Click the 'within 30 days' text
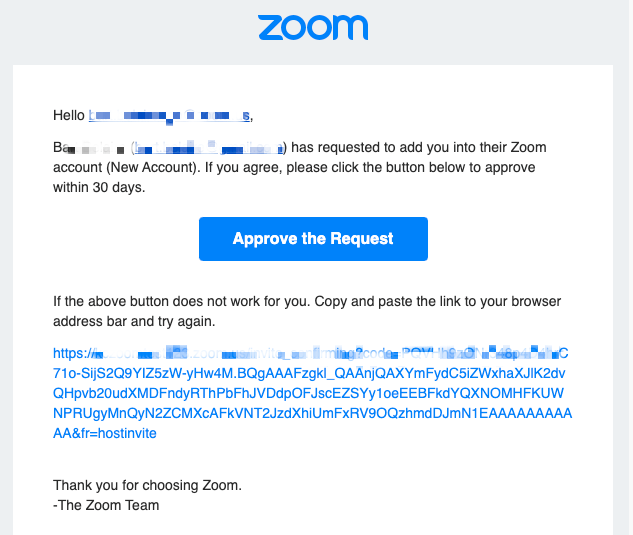Viewport: 633px width, 535px height. 99,187
